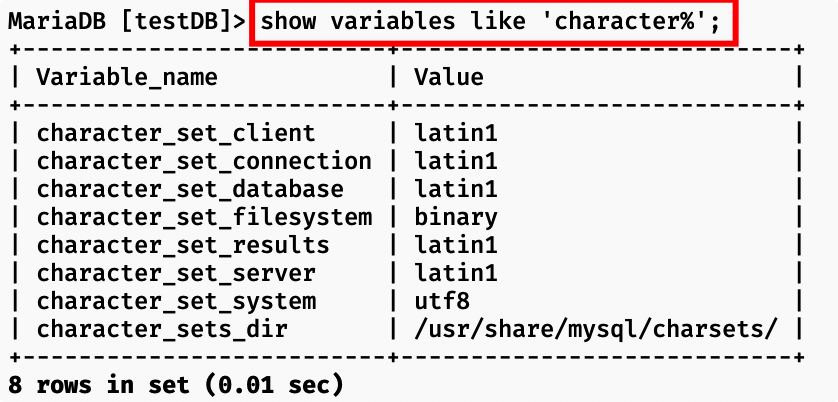Click the character_set_filesystem variable name
Screen dimensions: 838x402
coord(204,218)
